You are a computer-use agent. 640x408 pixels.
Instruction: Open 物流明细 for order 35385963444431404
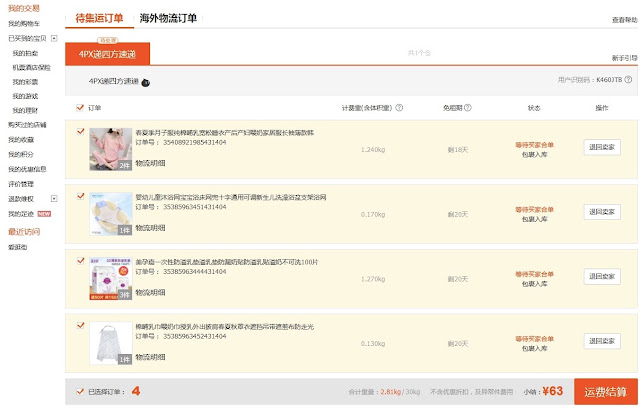(151, 292)
